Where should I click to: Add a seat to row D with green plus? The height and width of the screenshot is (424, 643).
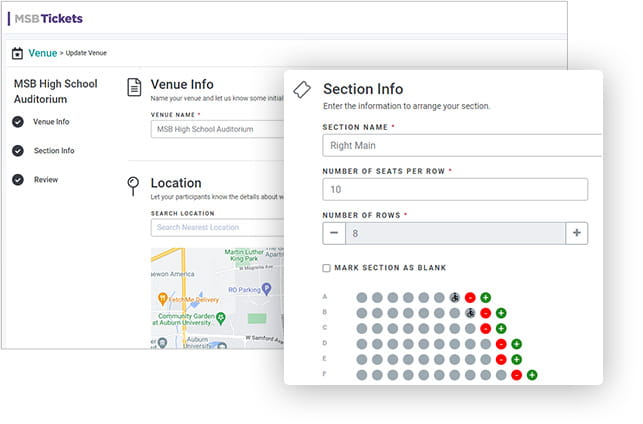click(517, 344)
